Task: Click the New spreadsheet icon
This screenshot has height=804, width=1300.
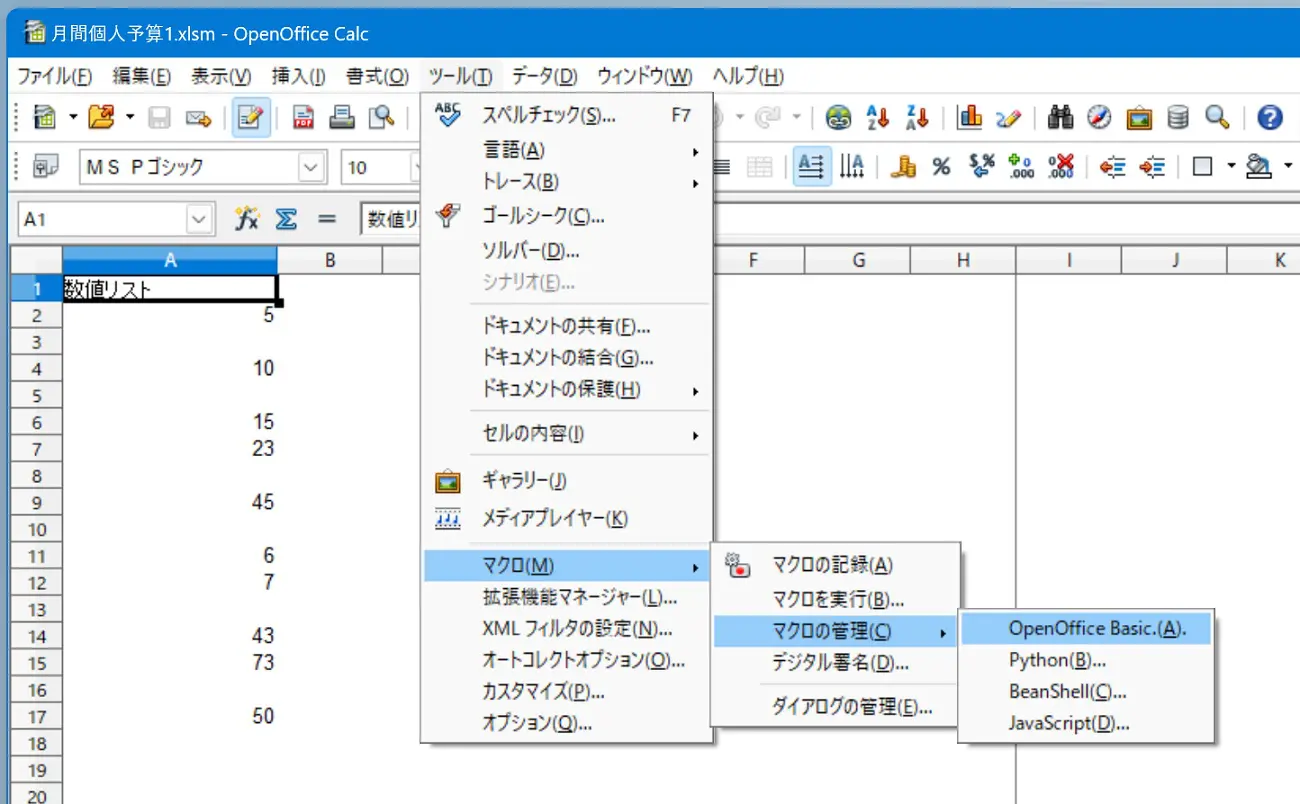Action: coord(44,117)
